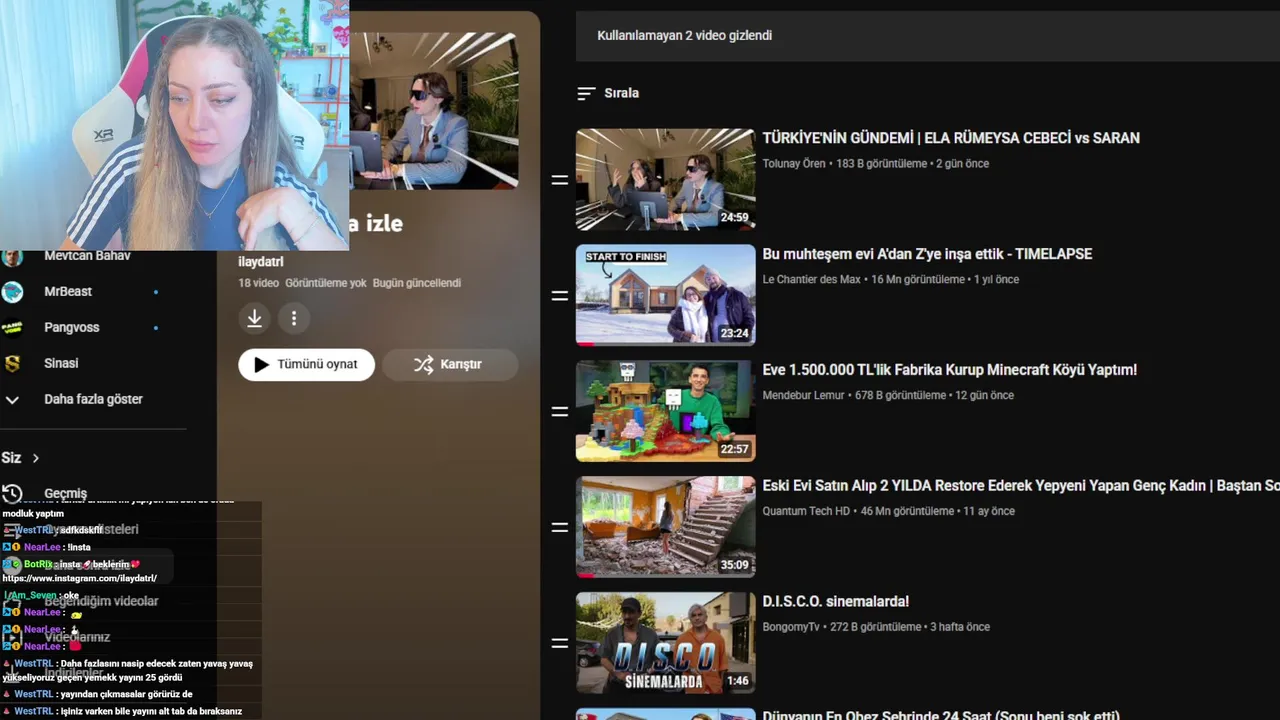This screenshot has height=720, width=1280.
Task: Open title Bu muhteşem evi A'dan Z'ye inşa ettik
Action: [x=927, y=254]
